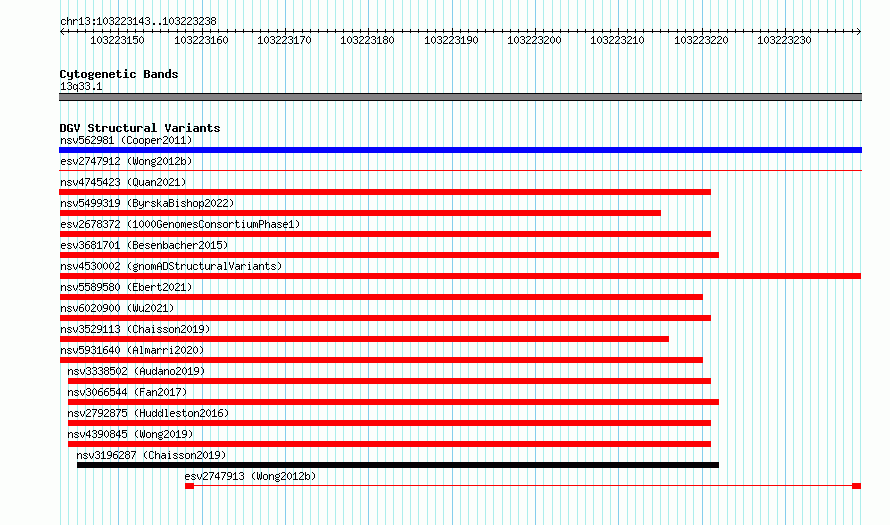Click the ruler's right arrowhead
Image resolution: width=890 pixels, height=525 pixels.
click(x=858, y=32)
